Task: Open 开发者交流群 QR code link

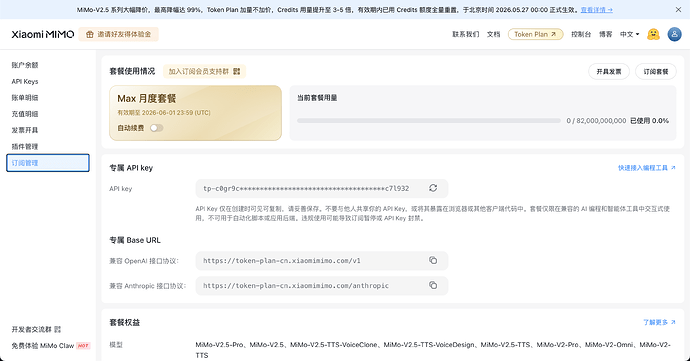Action: point(36,329)
